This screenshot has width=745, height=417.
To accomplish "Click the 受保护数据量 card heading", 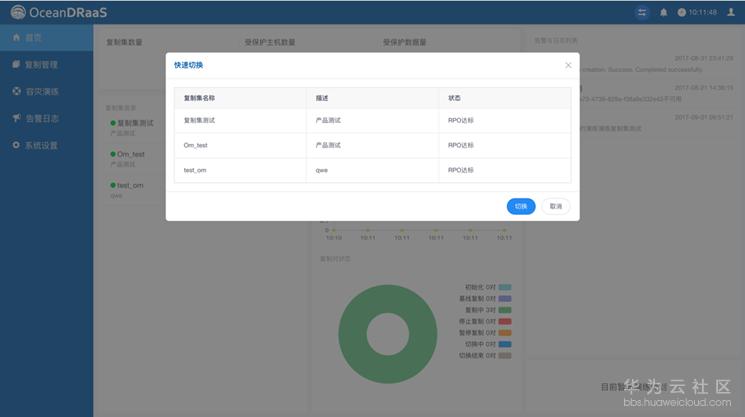I will point(404,42).
